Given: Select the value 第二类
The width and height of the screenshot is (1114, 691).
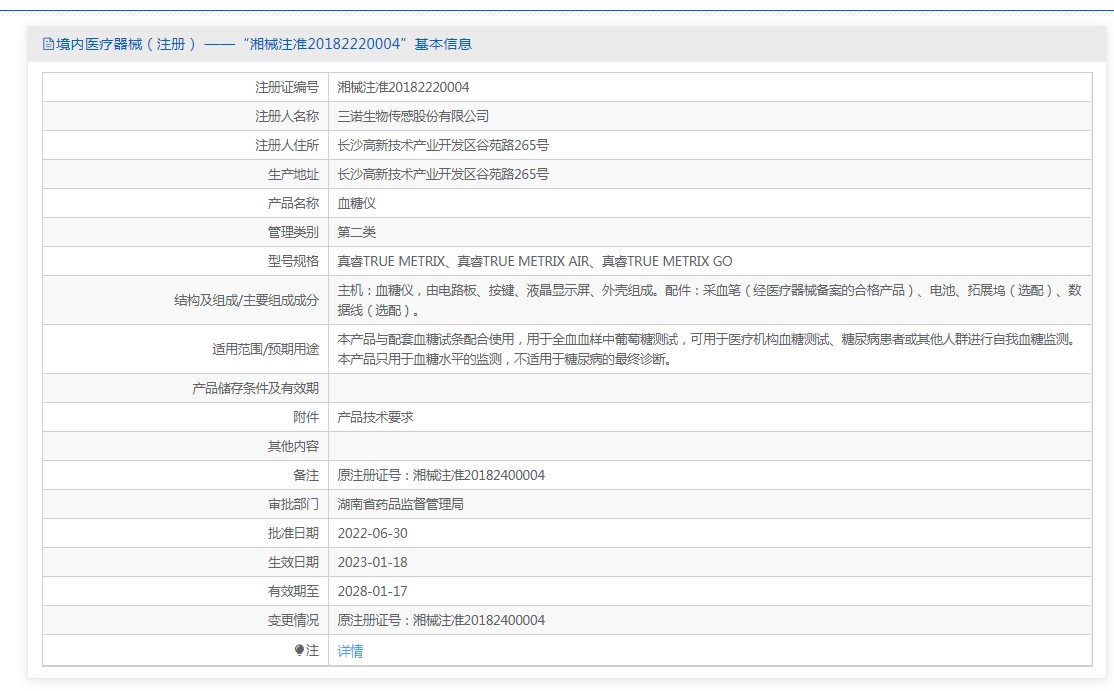Looking at the screenshot, I should 357,232.
